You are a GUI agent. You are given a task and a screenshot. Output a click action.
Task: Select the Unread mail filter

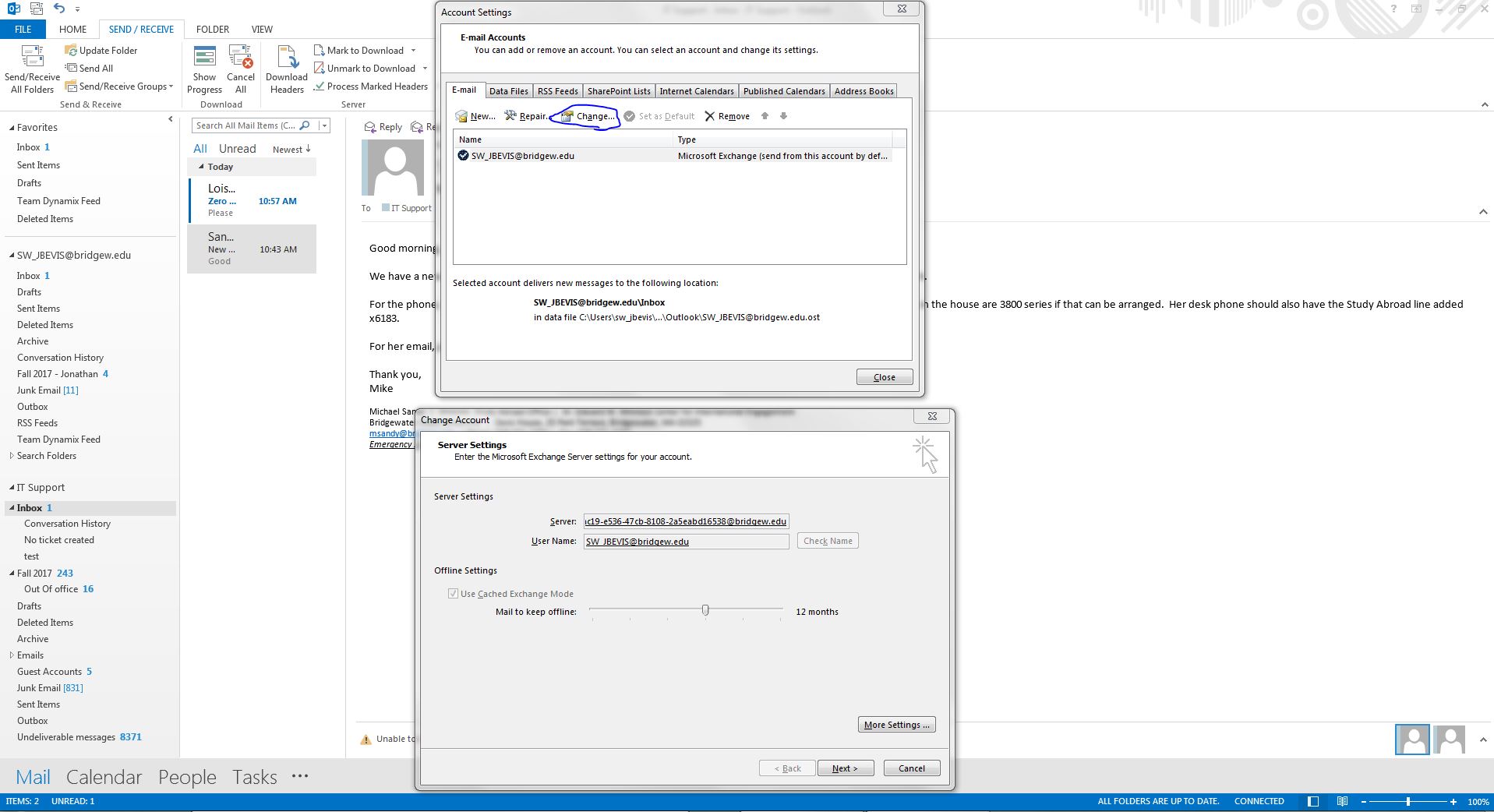click(237, 149)
